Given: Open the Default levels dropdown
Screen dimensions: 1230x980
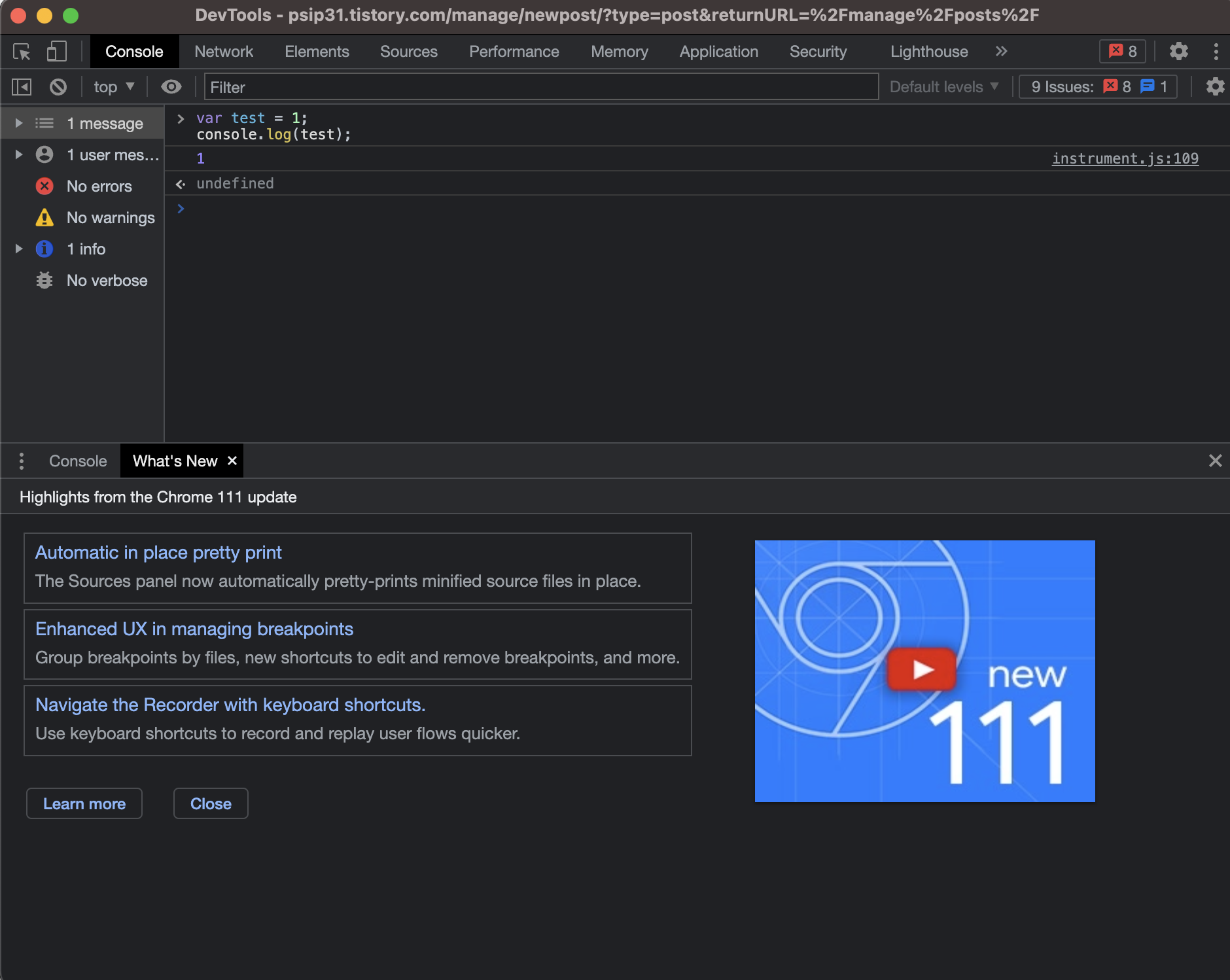Looking at the screenshot, I should pyautogui.click(x=944, y=87).
